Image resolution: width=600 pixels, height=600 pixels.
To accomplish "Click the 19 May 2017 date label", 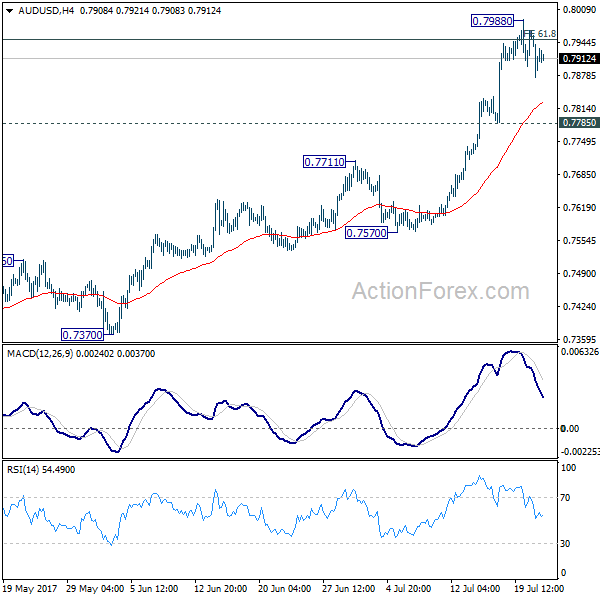I will coord(29,589).
